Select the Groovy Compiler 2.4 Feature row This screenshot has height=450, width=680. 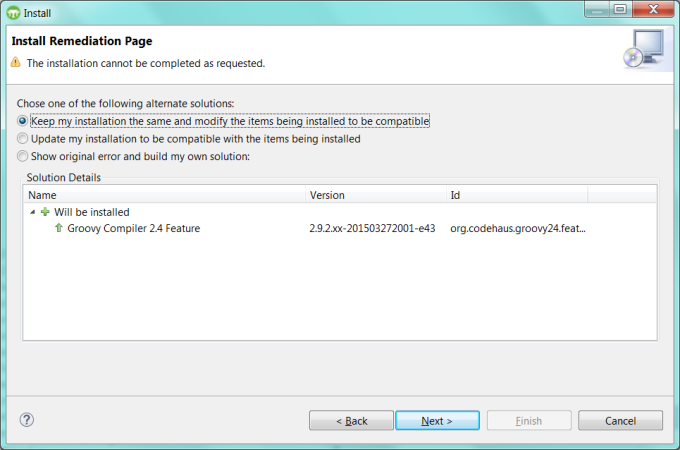click(x=340, y=228)
